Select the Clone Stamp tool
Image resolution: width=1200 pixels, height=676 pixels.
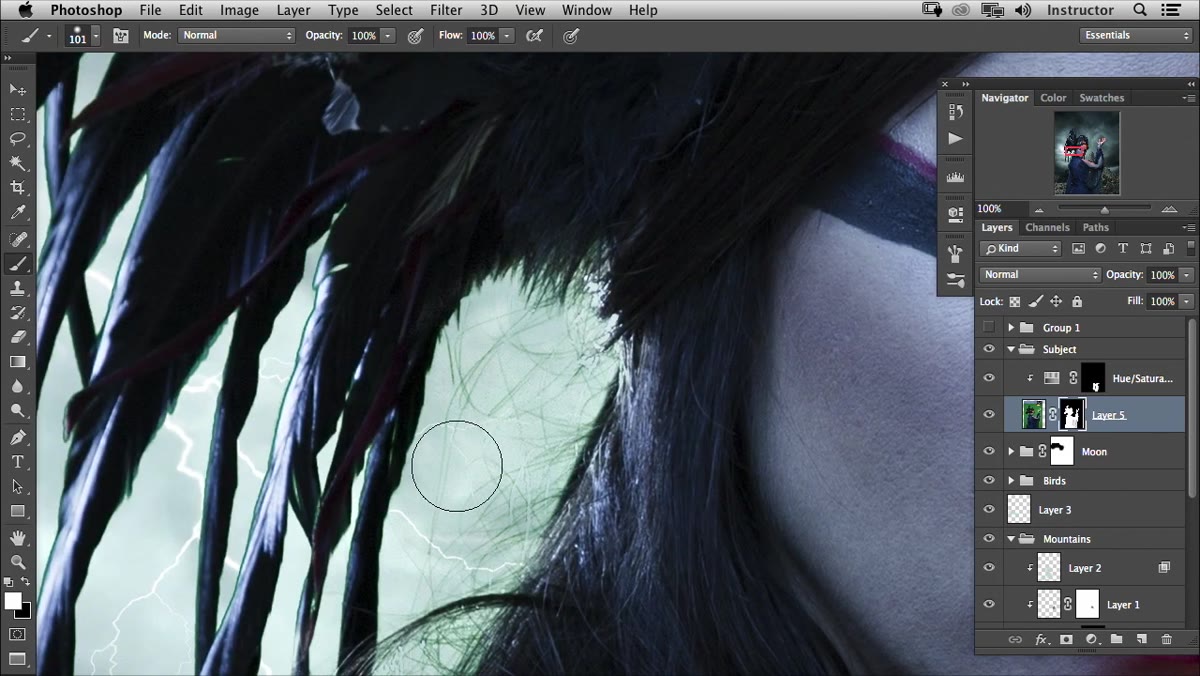tap(18, 288)
